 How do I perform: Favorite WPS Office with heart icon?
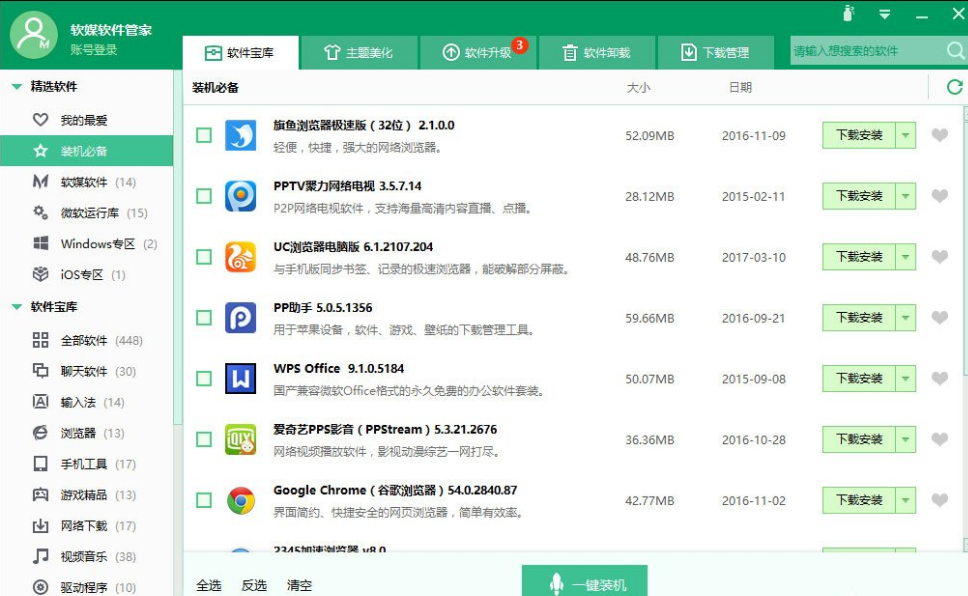[940, 378]
